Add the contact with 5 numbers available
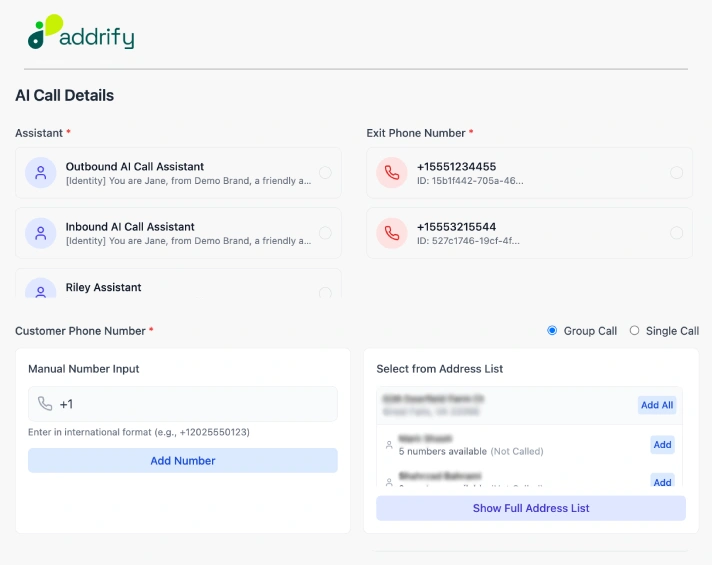 pos(662,445)
